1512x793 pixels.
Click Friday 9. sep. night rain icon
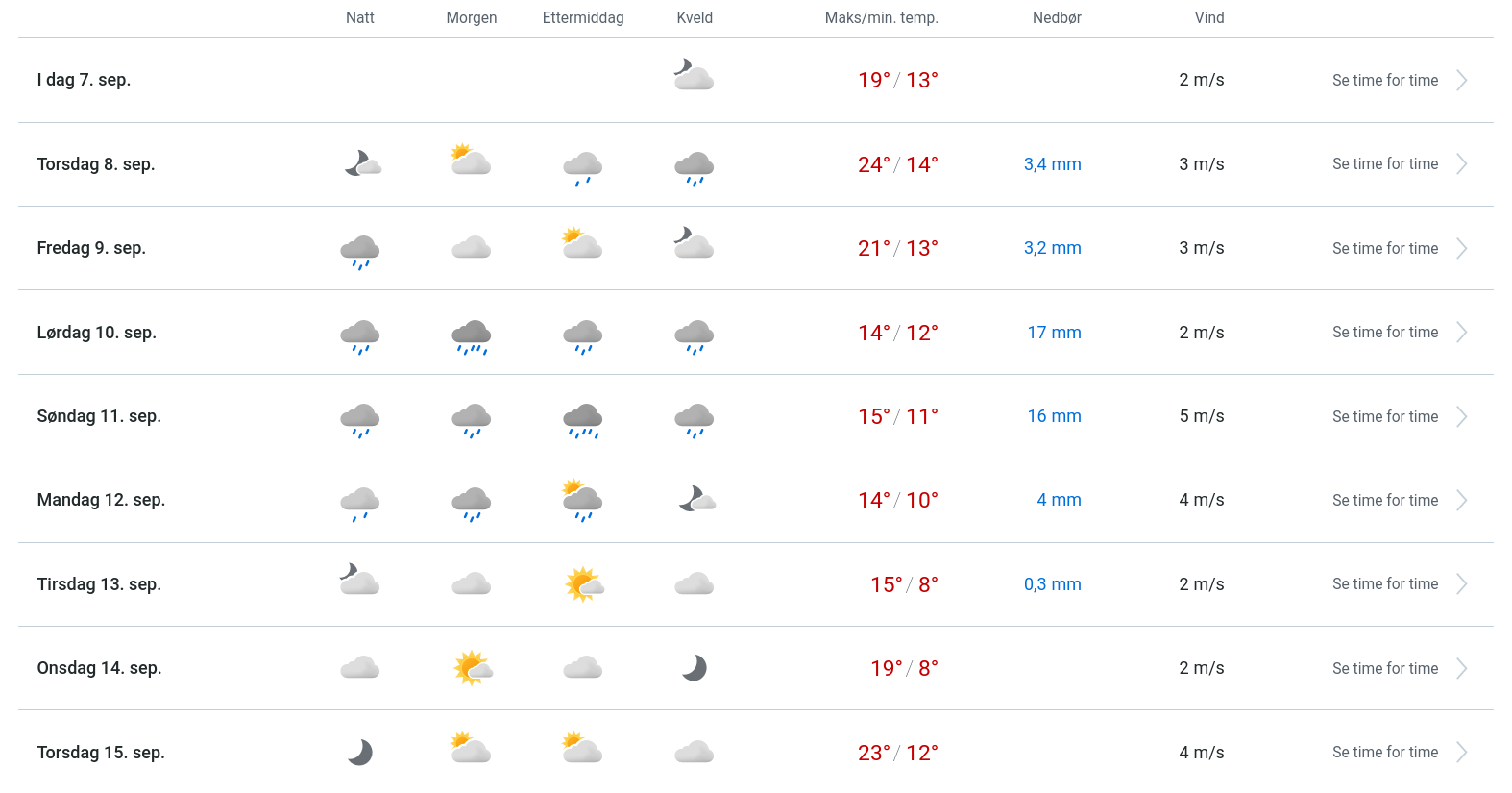pos(360,251)
